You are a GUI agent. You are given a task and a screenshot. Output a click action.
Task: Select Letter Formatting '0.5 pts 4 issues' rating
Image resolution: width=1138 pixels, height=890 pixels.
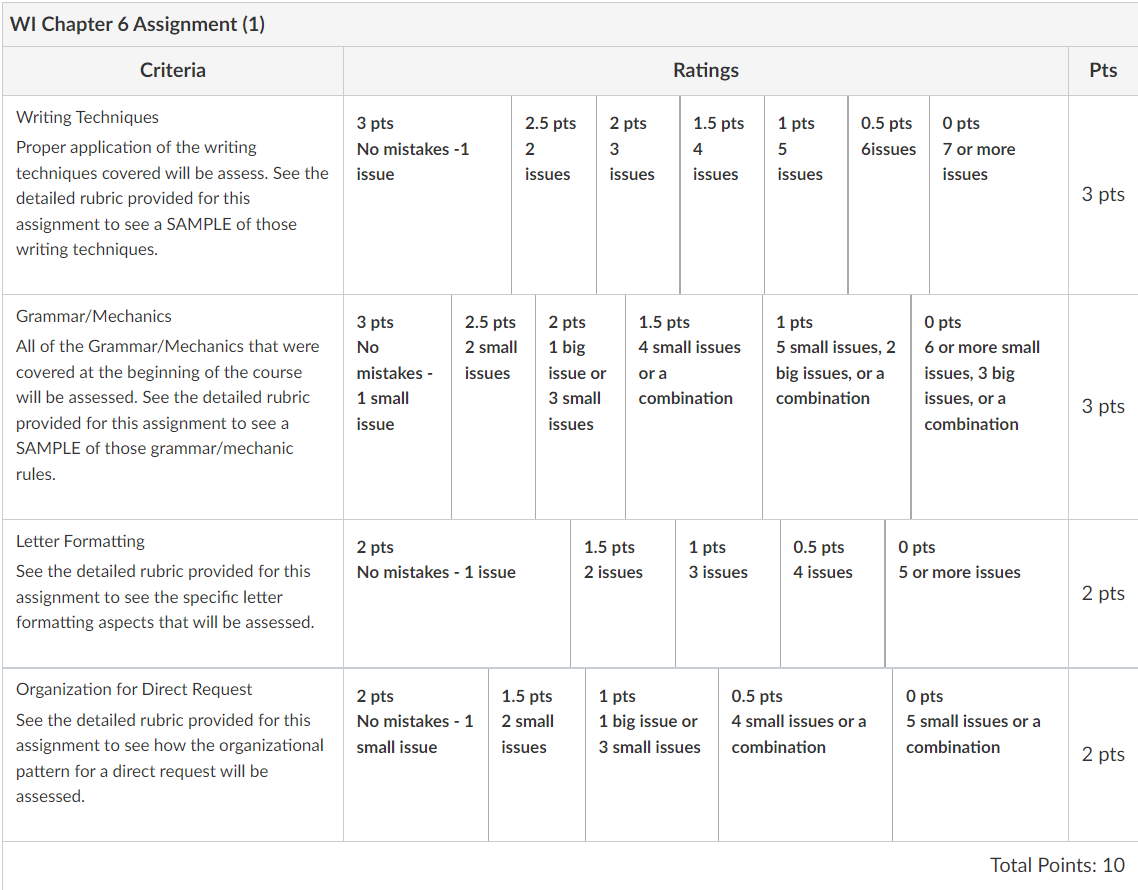coord(833,593)
